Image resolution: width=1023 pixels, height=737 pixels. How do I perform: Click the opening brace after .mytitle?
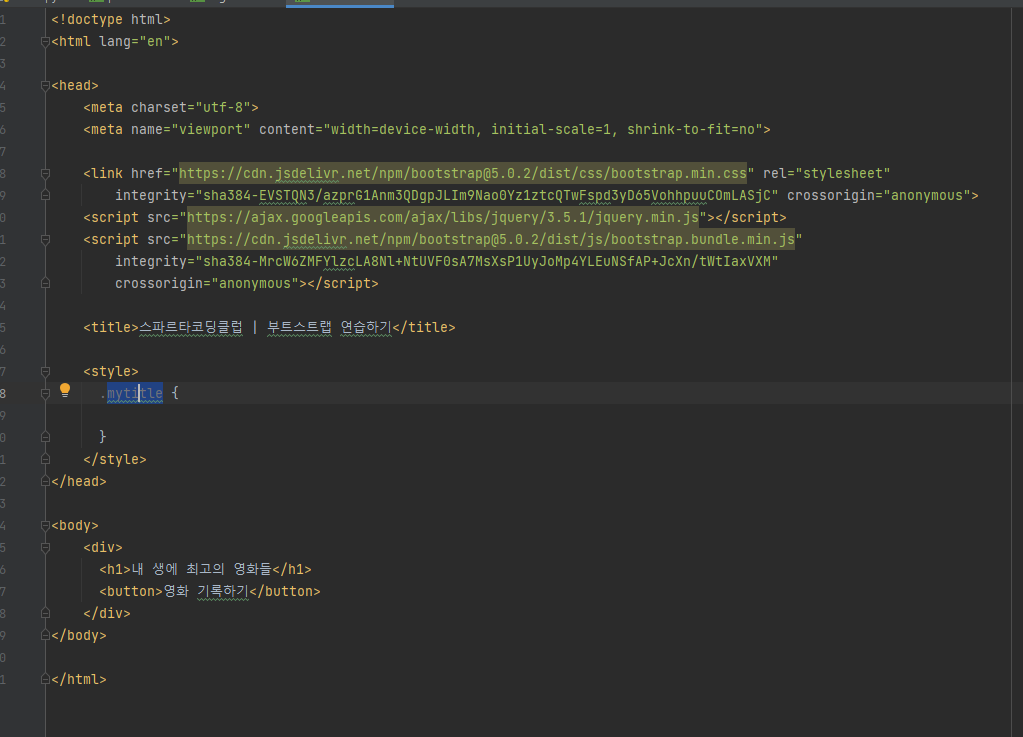click(175, 393)
